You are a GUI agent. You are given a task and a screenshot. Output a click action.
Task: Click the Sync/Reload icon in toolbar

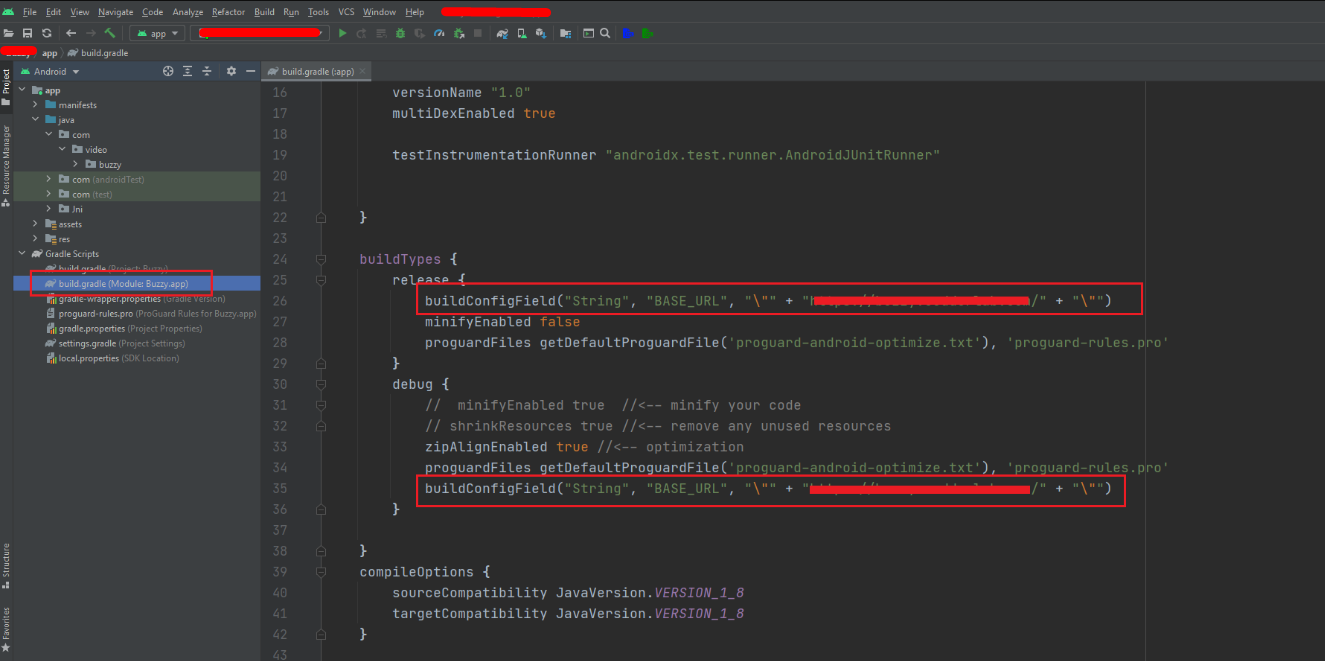tap(46, 33)
